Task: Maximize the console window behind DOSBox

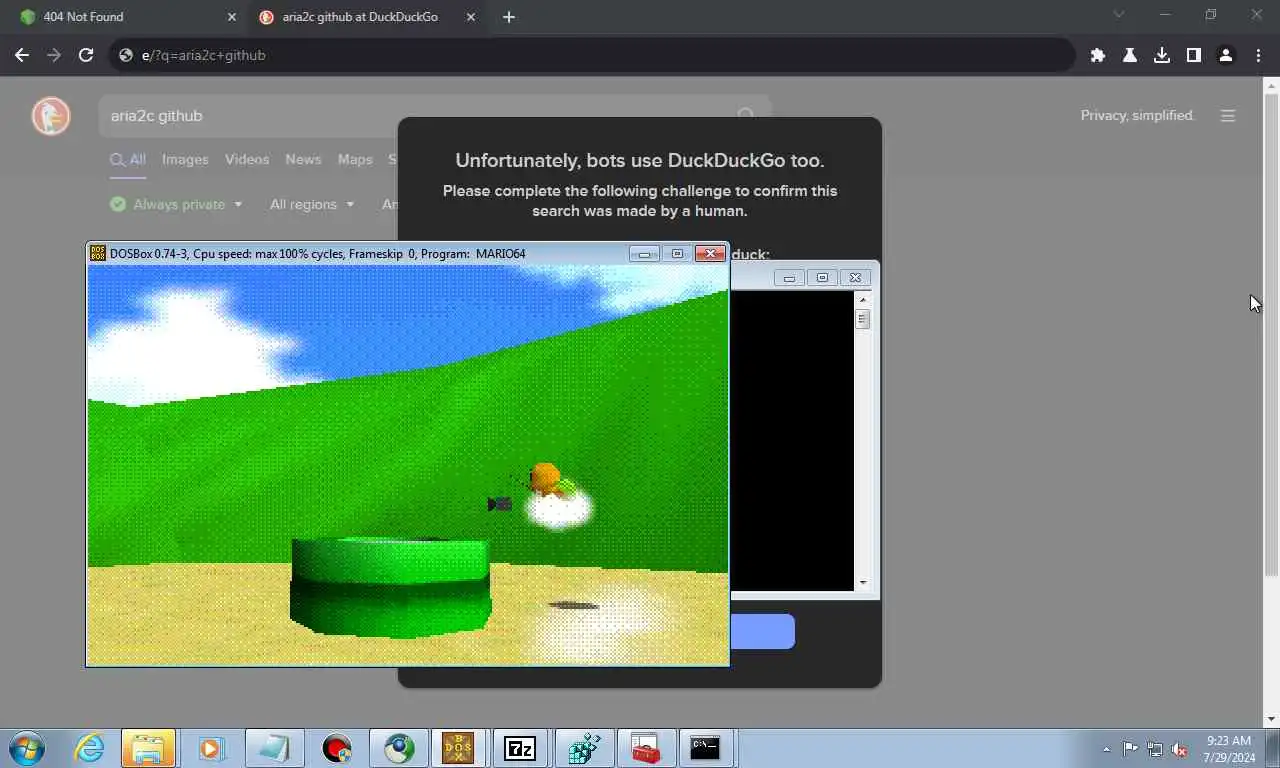Action: [822, 277]
